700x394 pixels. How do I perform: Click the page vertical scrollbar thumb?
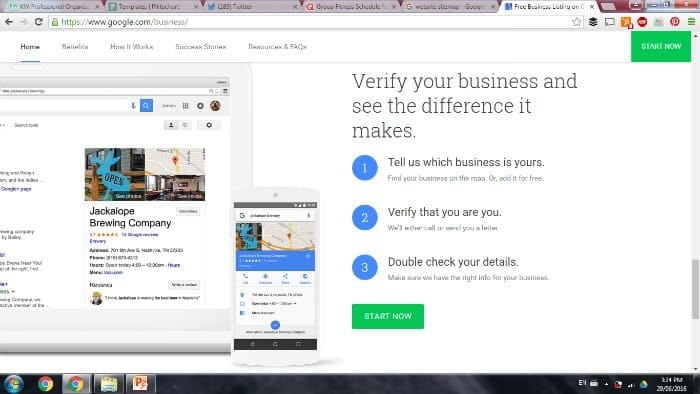pos(696,289)
